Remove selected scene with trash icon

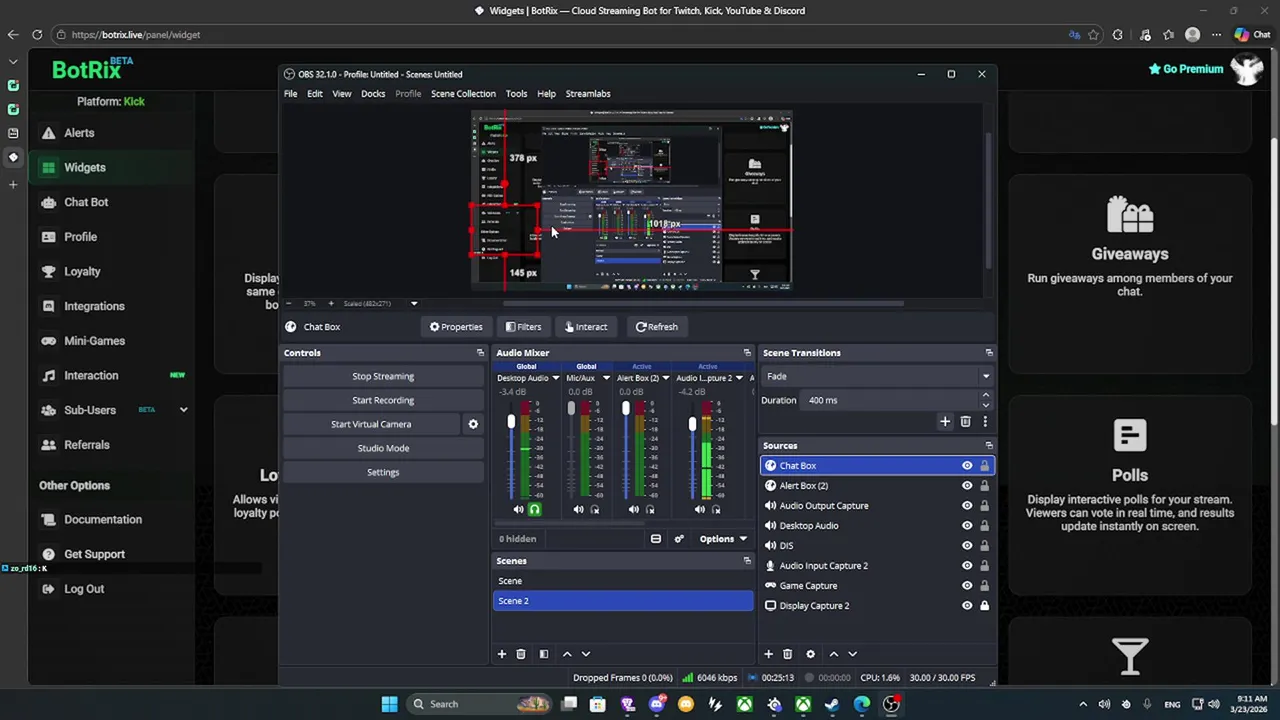pyautogui.click(x=520, y=654)
